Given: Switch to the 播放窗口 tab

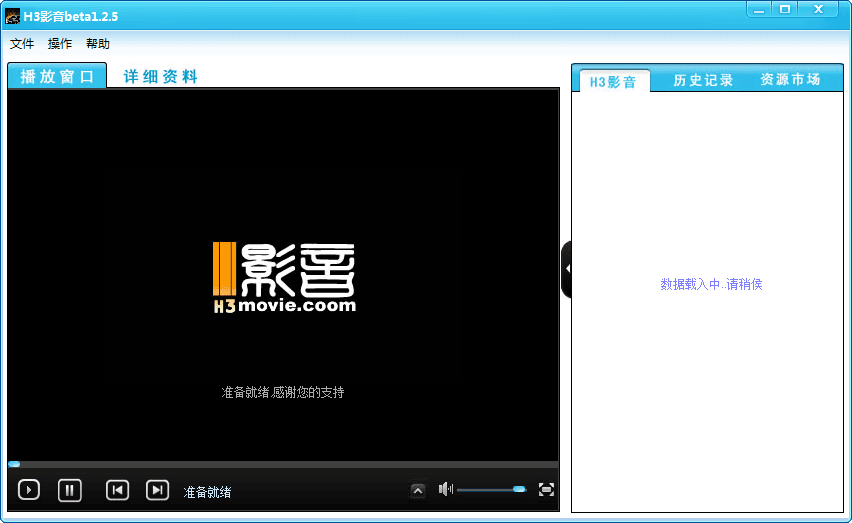Looking at the screenshot, I should click(x=57, y=76).
